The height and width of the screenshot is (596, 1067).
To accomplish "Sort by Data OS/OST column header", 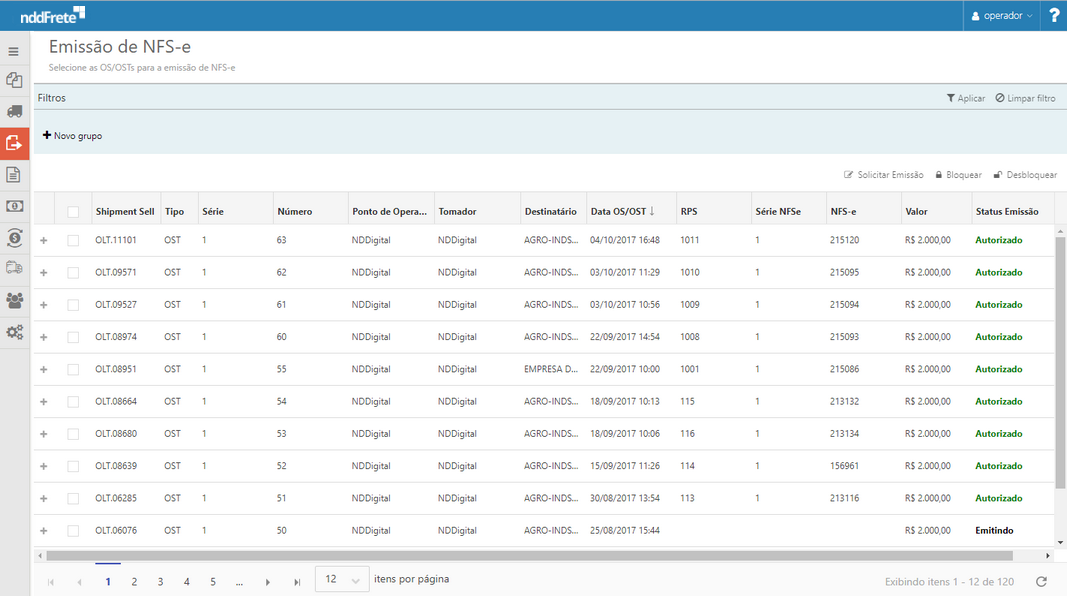I will coord(619,212).
